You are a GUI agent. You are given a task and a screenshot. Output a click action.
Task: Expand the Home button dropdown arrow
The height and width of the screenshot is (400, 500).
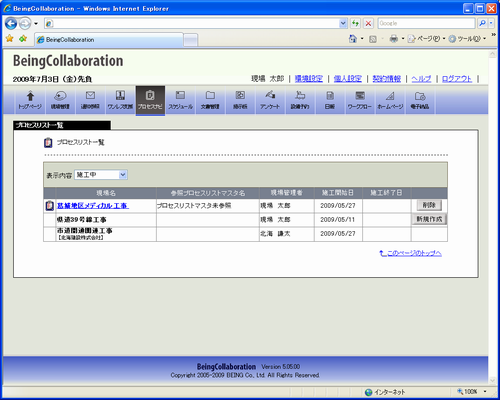click(x=362, y=39)
